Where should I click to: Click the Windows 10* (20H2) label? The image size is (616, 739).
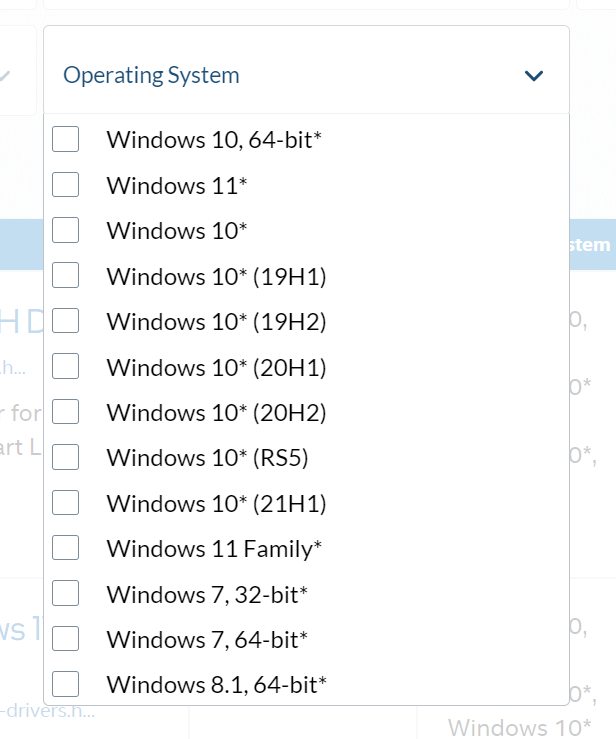[216, 413]
